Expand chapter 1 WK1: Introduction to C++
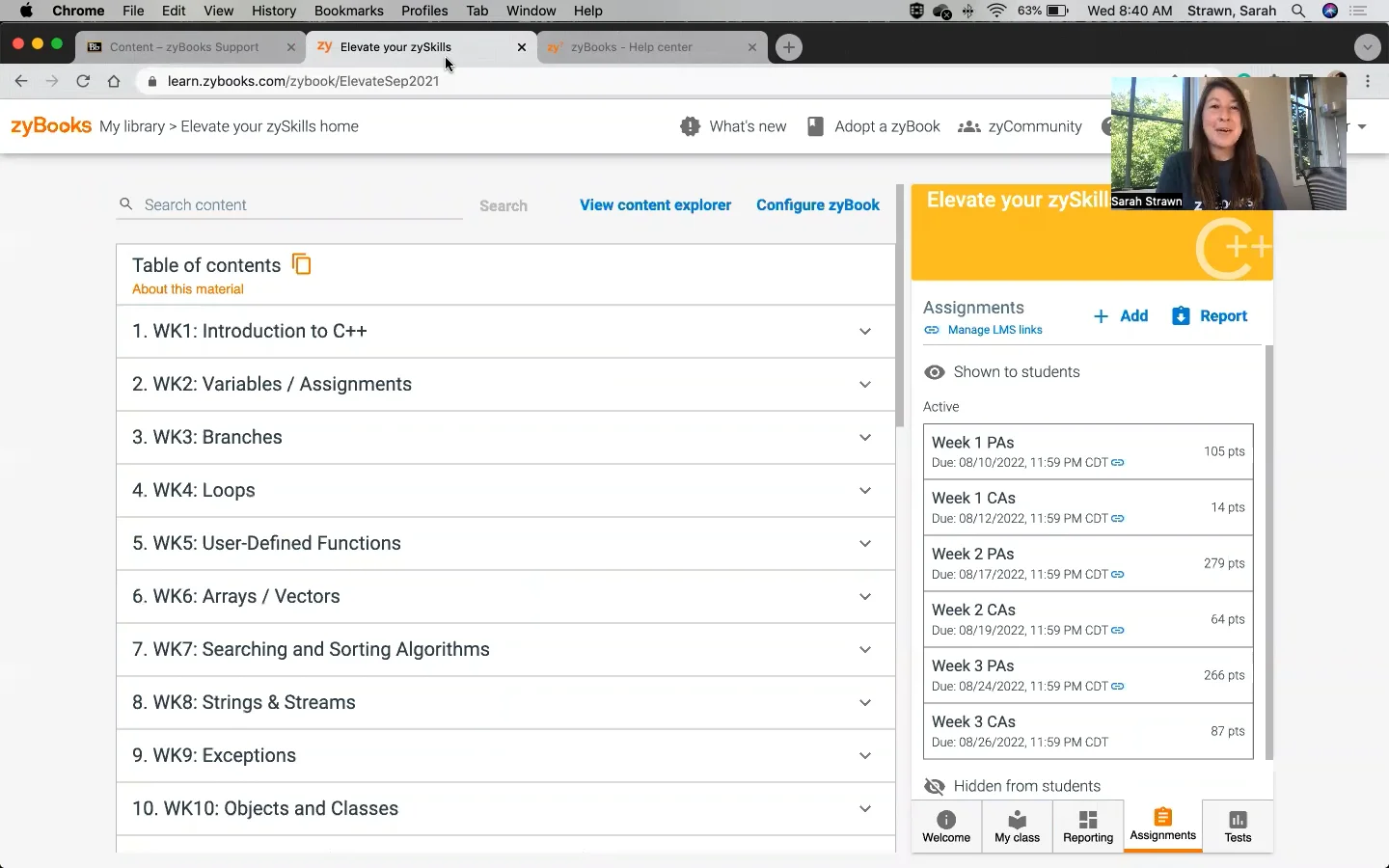1389x868 pixels. pyautogui.click(x=506, y=331)
